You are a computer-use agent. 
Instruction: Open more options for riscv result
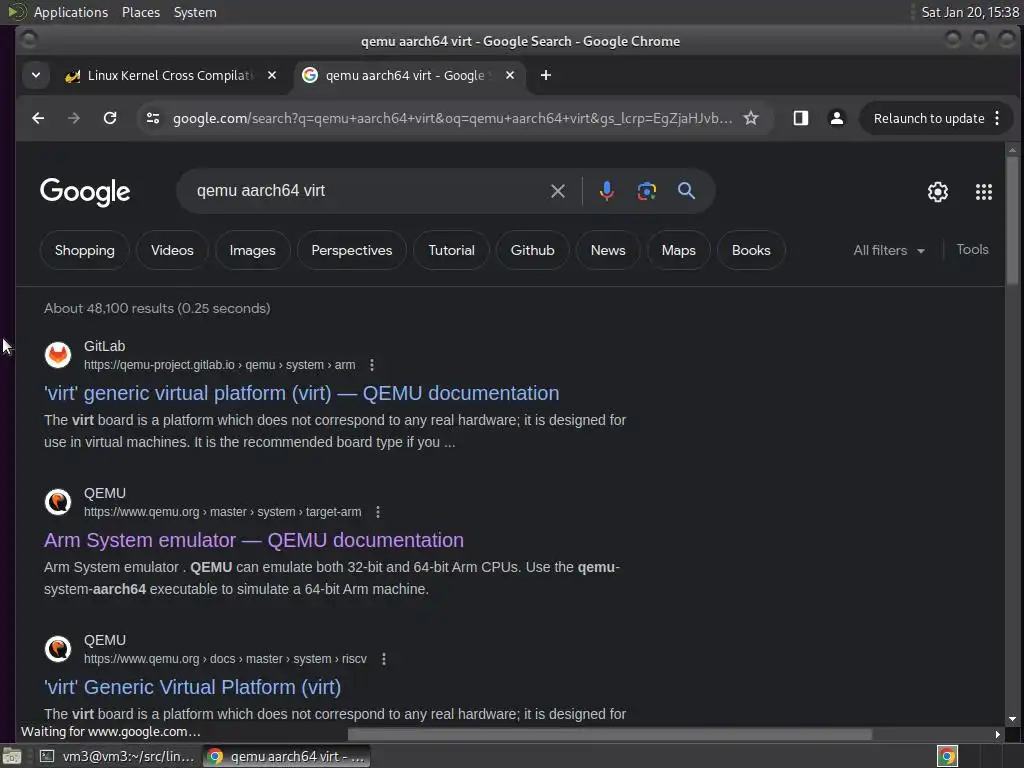pos(384,659)
